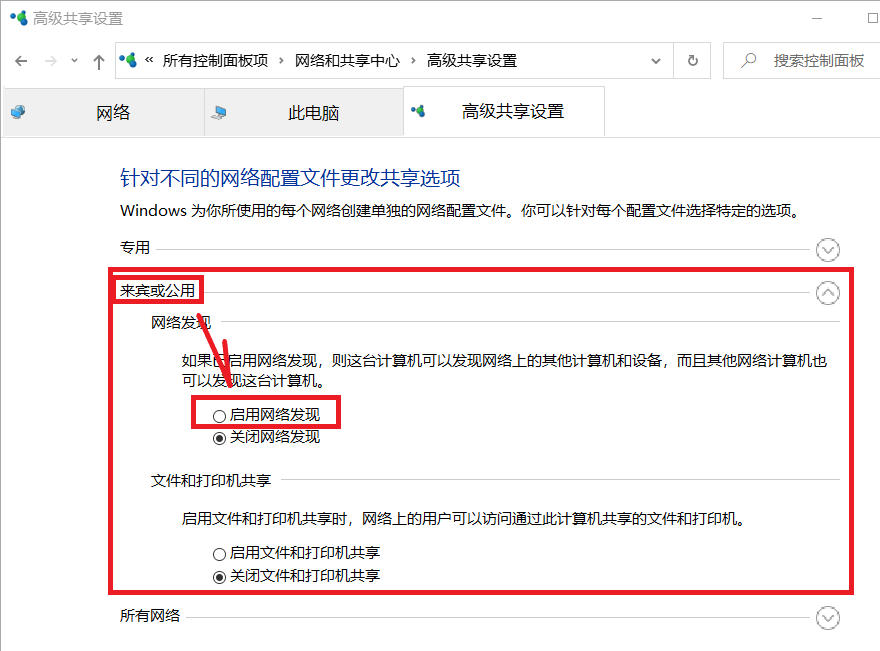Select 启用文件和打印机共享 radio button
Viewport: 880px width, 651px height.
pos(219,554)
